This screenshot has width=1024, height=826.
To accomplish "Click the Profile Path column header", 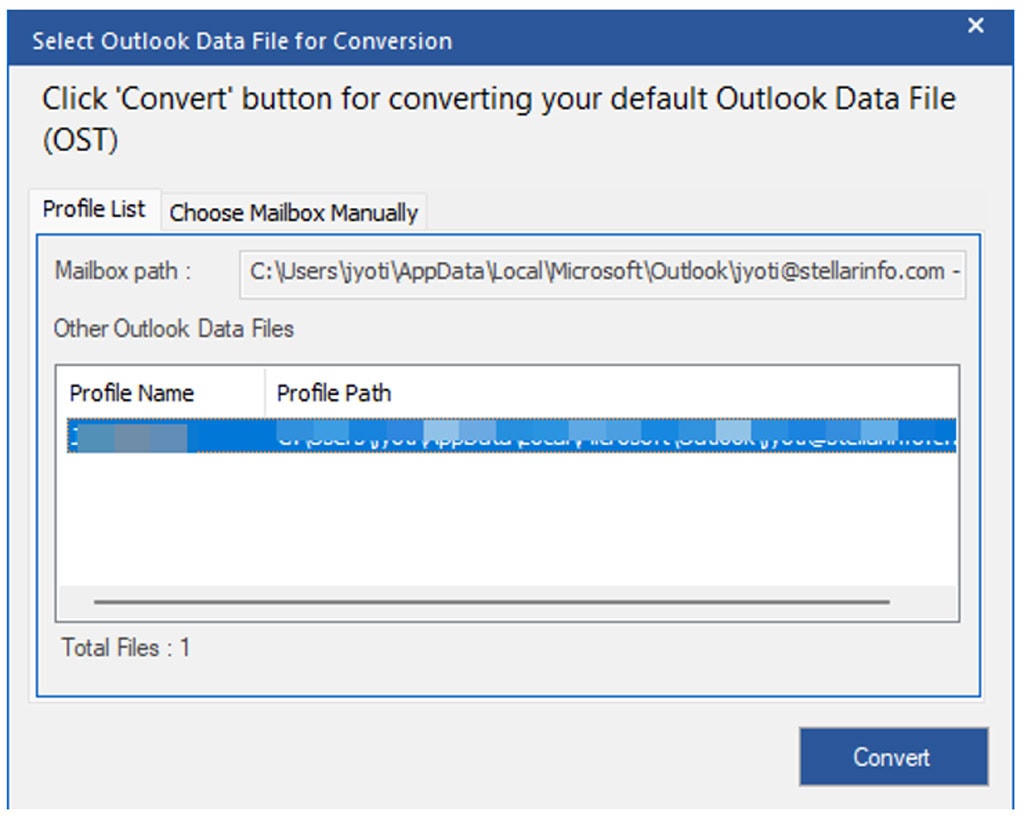I will click(611, 393).
